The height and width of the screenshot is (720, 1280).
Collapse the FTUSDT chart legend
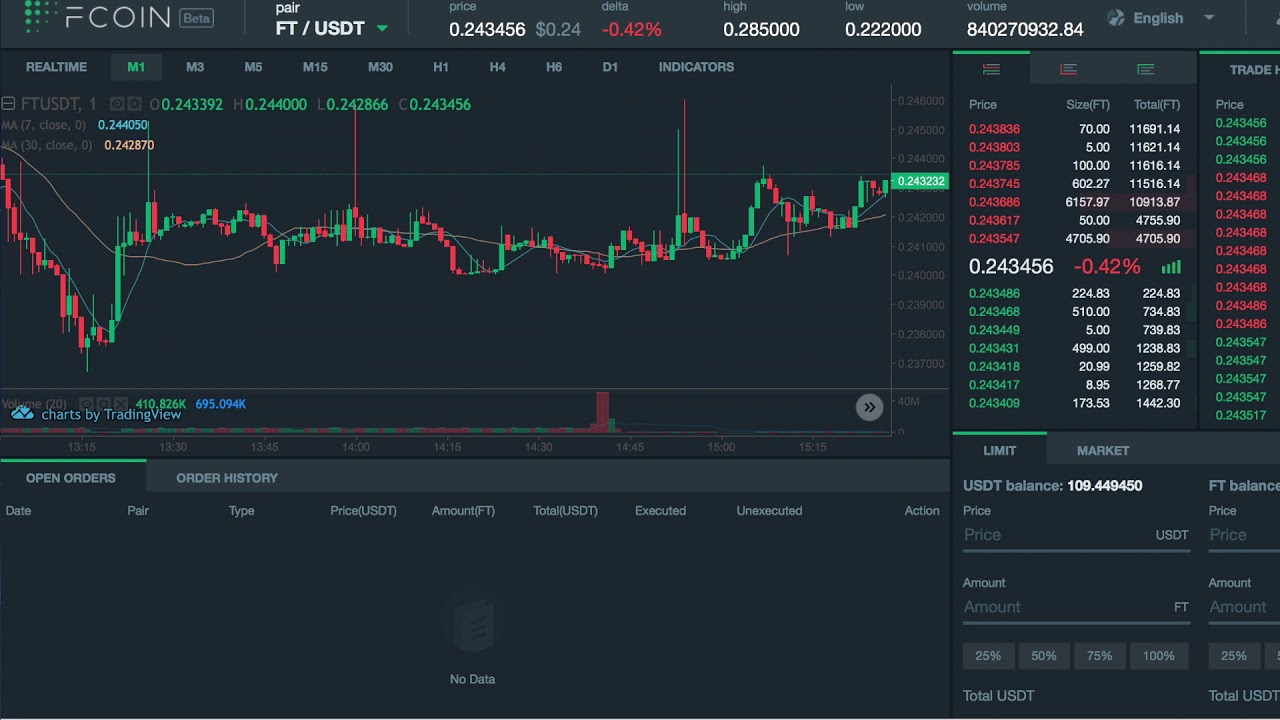tap(8, 104)
